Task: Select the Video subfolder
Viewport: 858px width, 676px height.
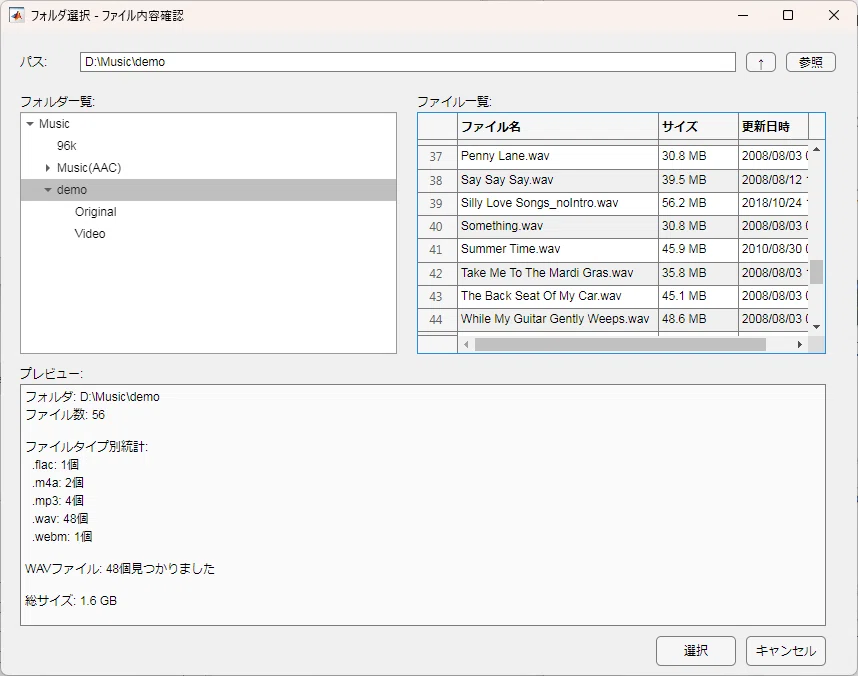Action: coord(90,234)
